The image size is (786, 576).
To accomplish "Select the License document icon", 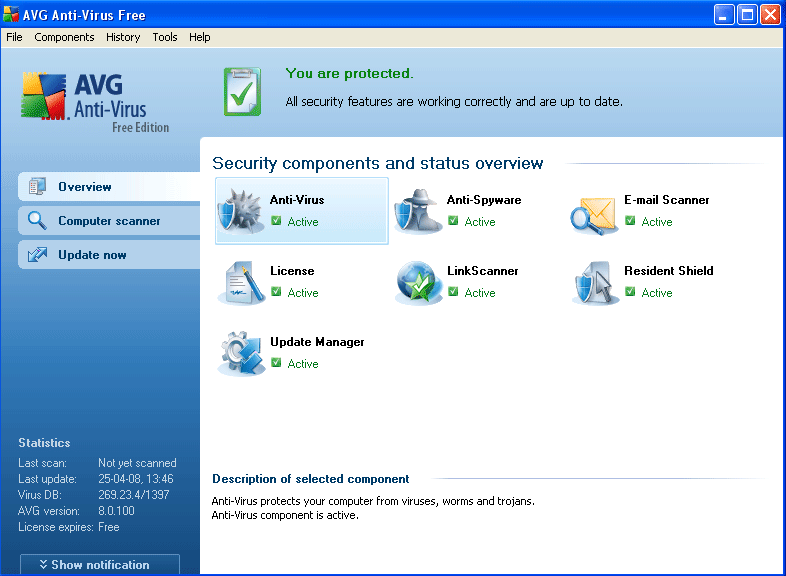I will pyautogui.click(x=241, y=282).
